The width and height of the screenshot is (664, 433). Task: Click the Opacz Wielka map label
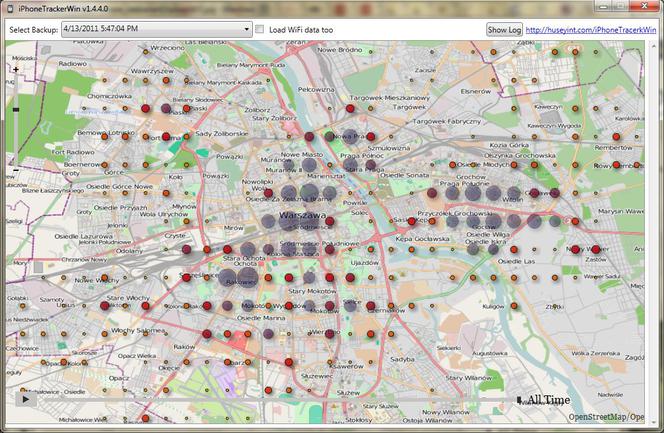(137, 356)
